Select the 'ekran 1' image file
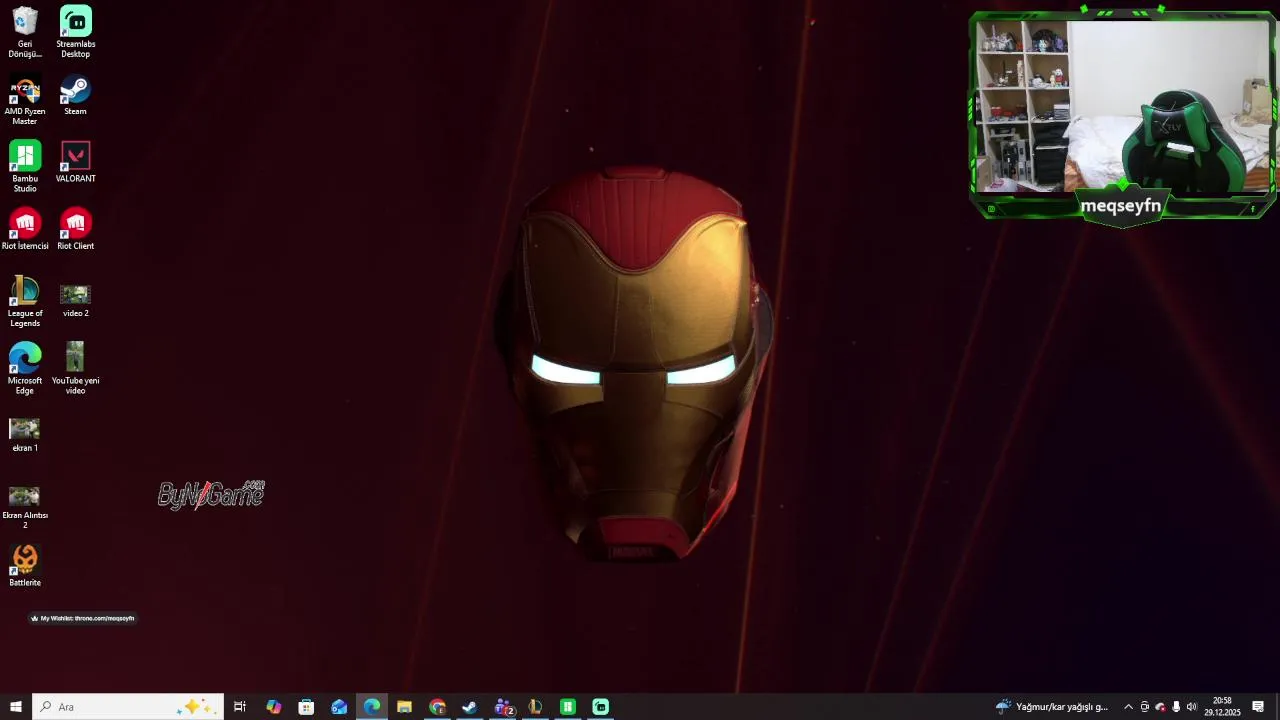This screenshot has height=720, width=1280. (x=25, y=435)
